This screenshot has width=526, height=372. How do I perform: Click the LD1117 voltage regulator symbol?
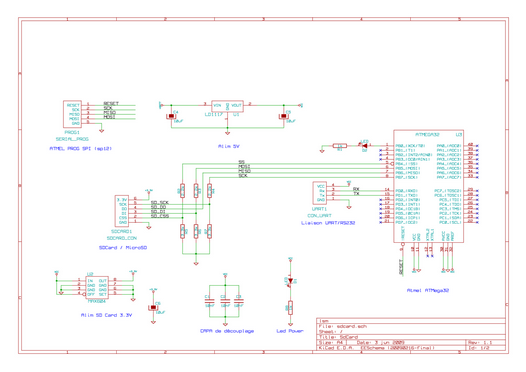point(227,106)
